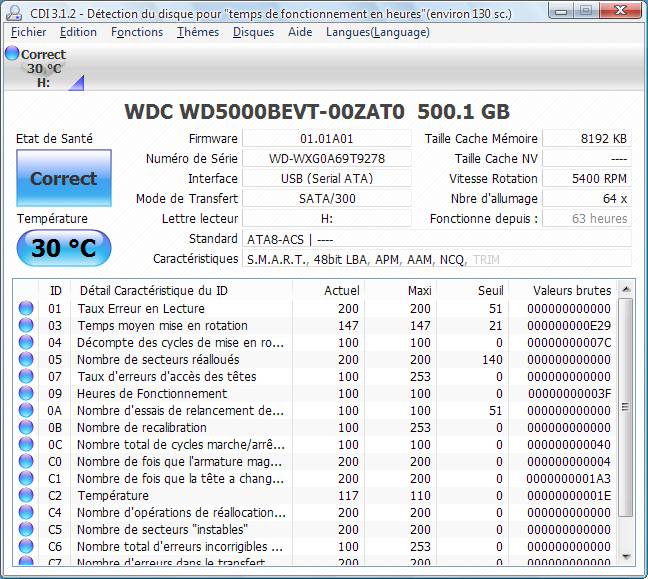This screenshot has height=579, width=648.
Task: Click the status orb for ID 03 row
Action: point(26,325)
